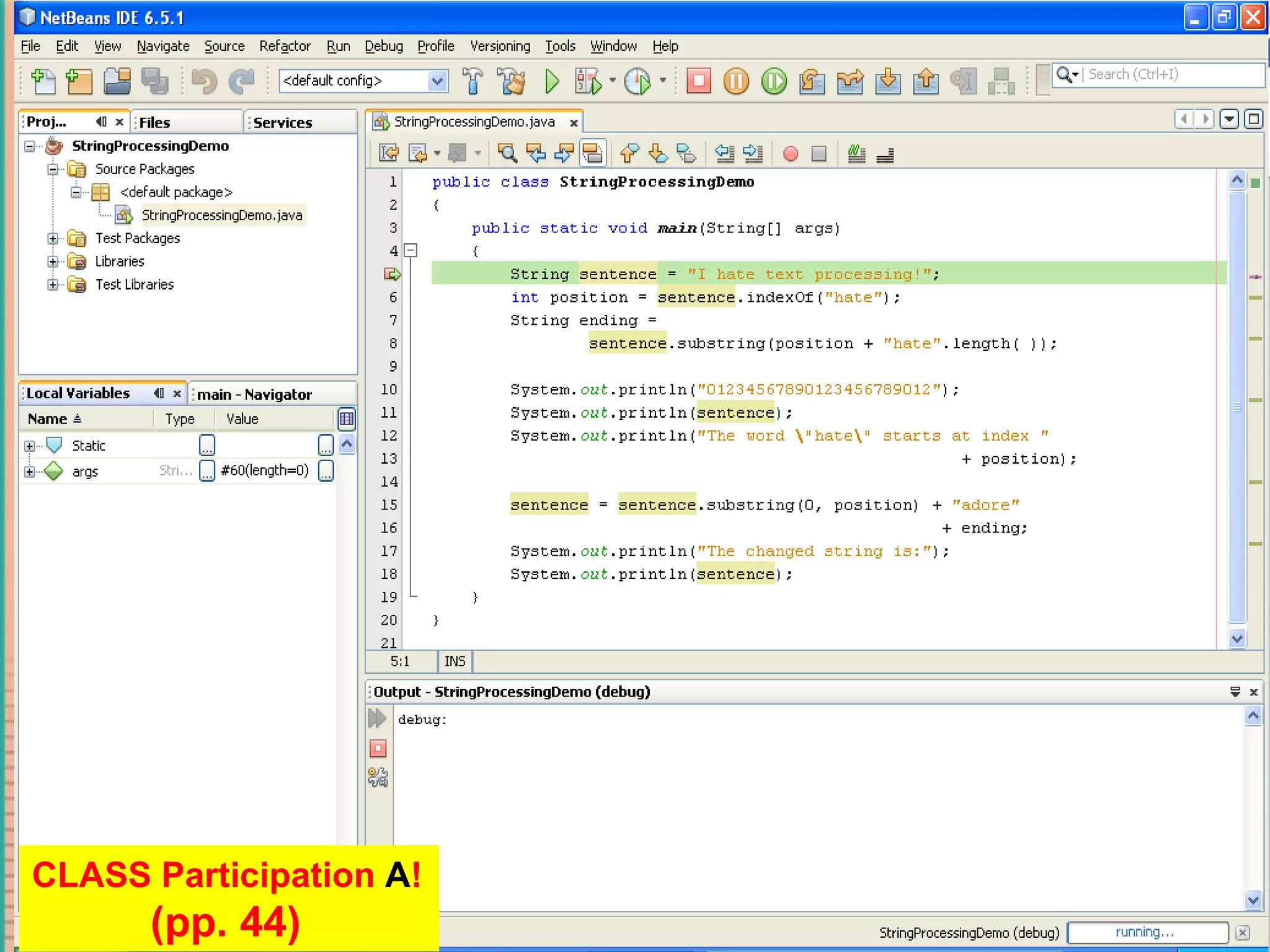The width and height of the screenshot is (1270, 952).
Task: Start macro recording with red circle
Action: pos(791,154)
